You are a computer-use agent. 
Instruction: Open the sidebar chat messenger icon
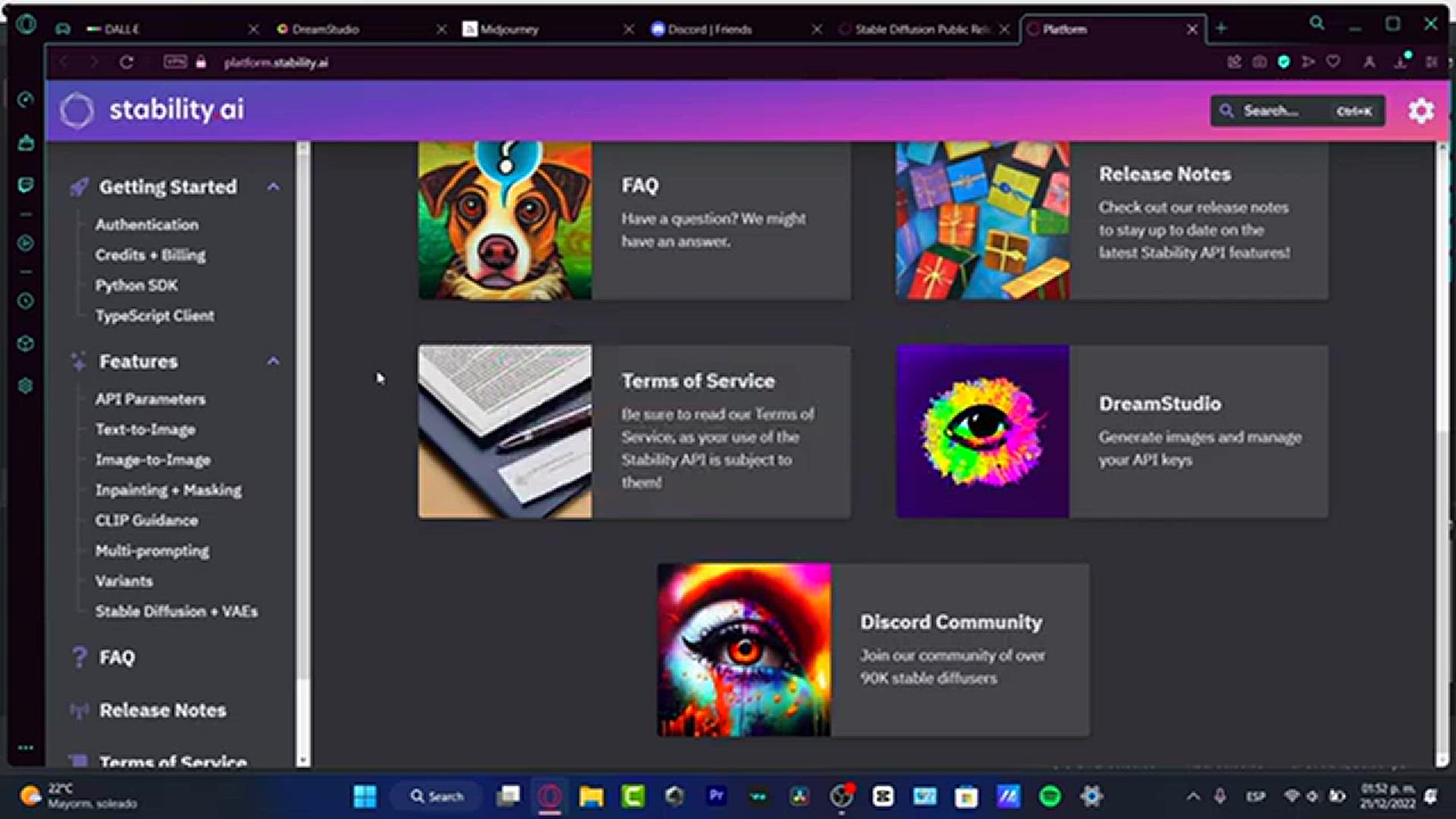click(26, 185)
